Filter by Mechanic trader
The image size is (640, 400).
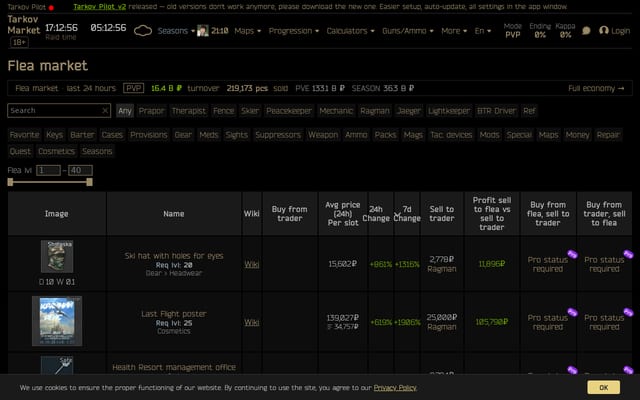[x=336, y=111]
